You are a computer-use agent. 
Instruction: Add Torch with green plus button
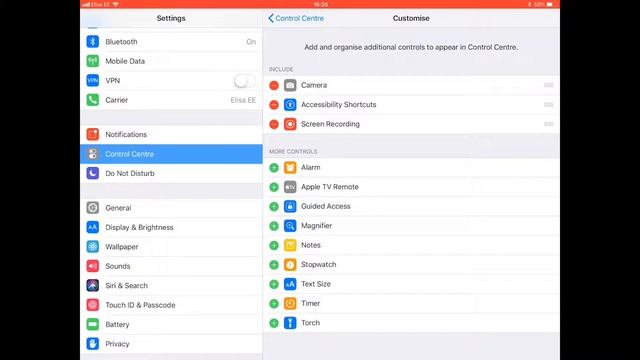274,323
